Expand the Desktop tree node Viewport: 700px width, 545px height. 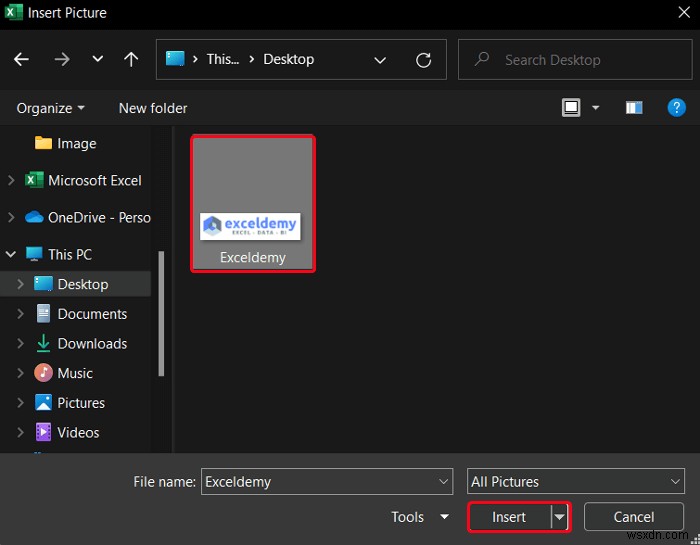click(20, 284)
